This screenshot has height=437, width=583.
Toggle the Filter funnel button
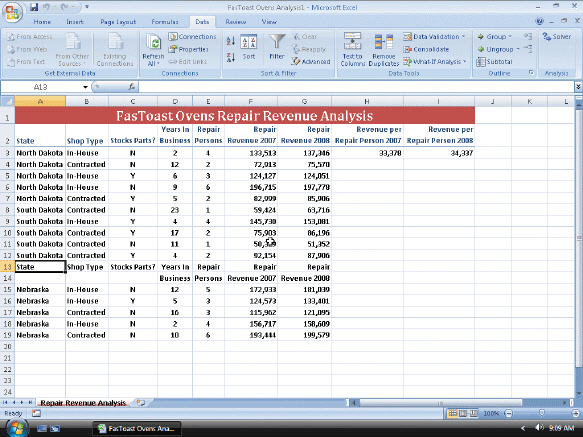(x=277, y=47)
